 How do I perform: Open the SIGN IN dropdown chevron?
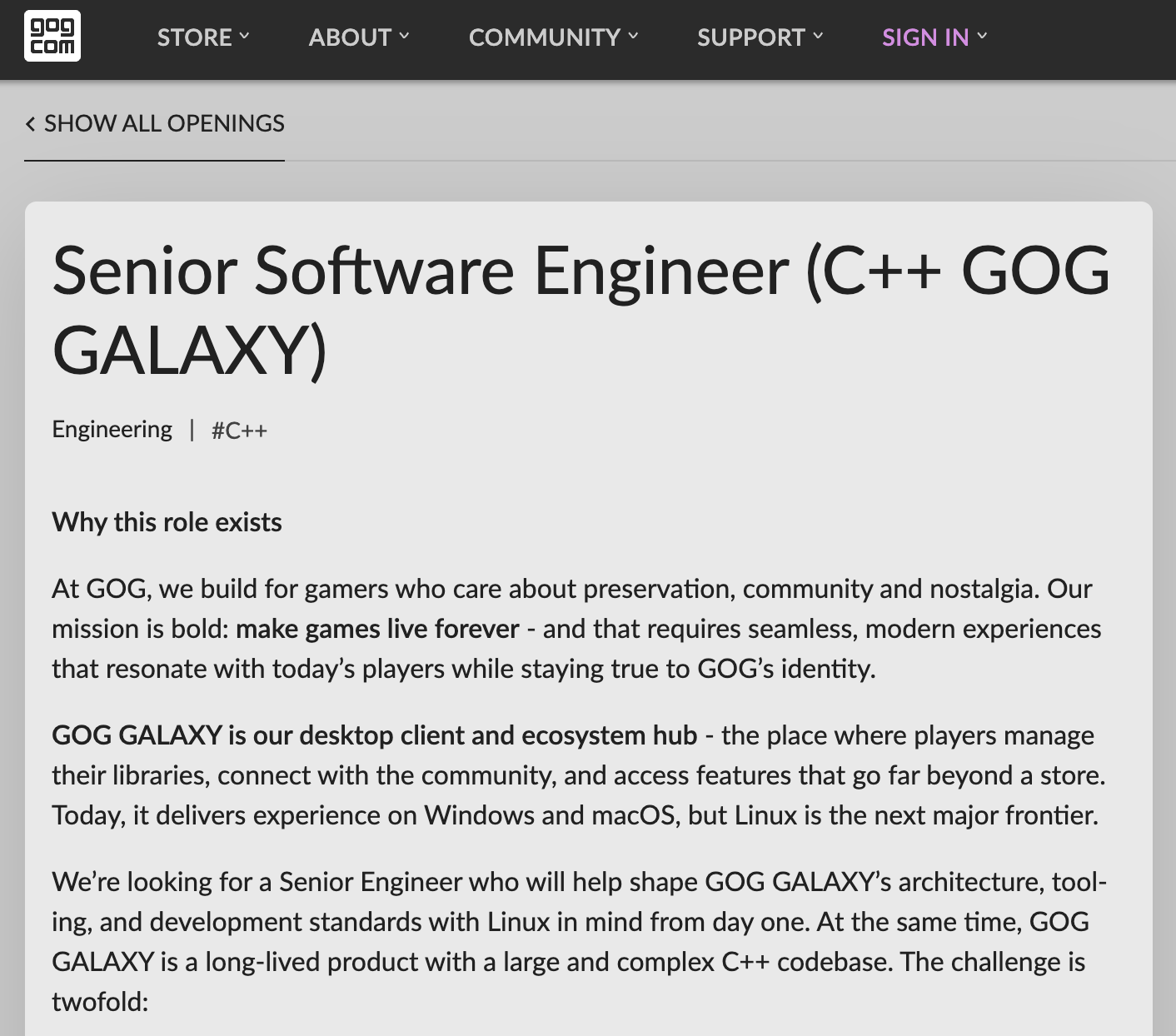982,37
